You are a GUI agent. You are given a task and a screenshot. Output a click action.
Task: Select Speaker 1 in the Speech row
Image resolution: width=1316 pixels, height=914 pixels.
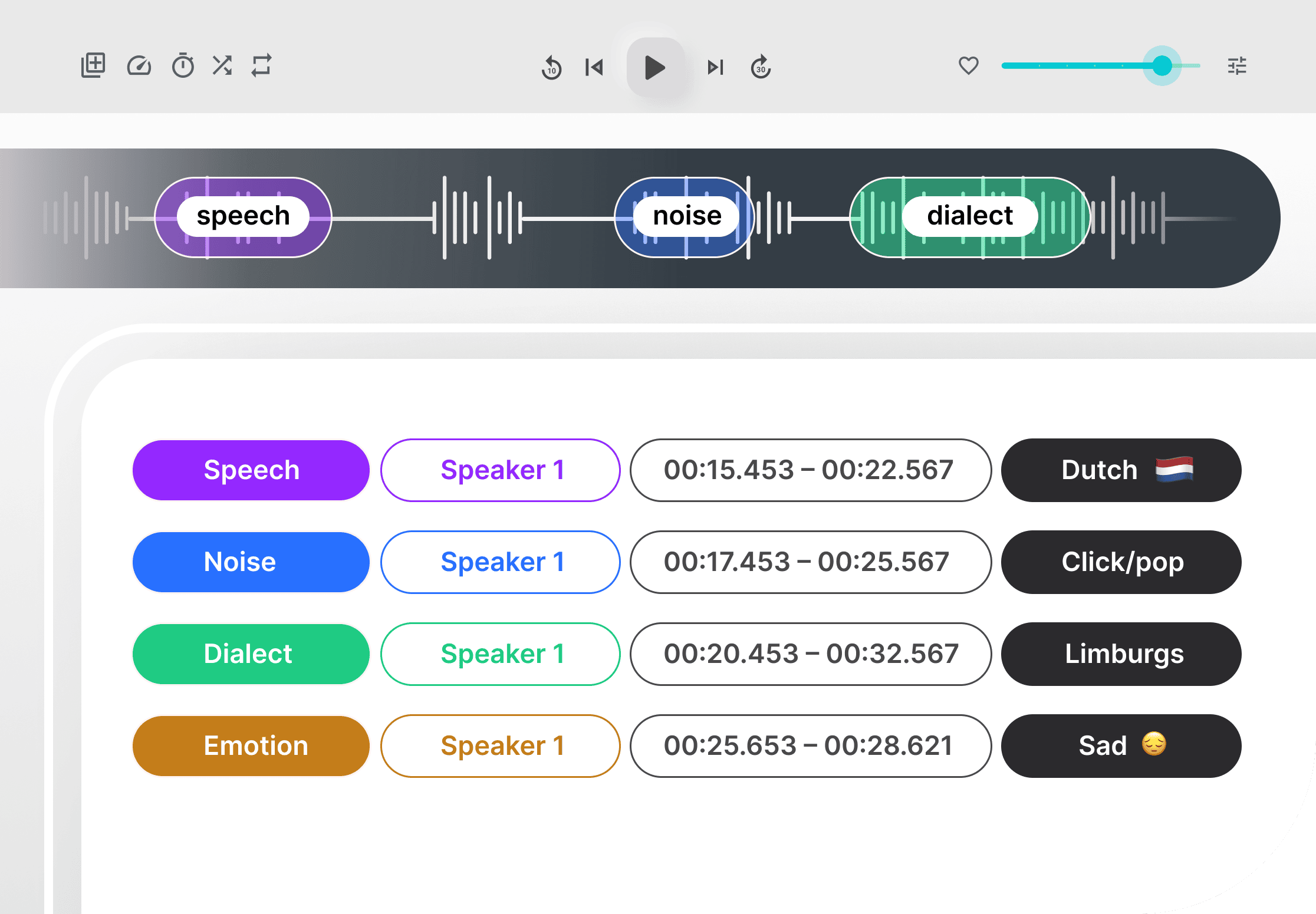(x=501, y=470)
